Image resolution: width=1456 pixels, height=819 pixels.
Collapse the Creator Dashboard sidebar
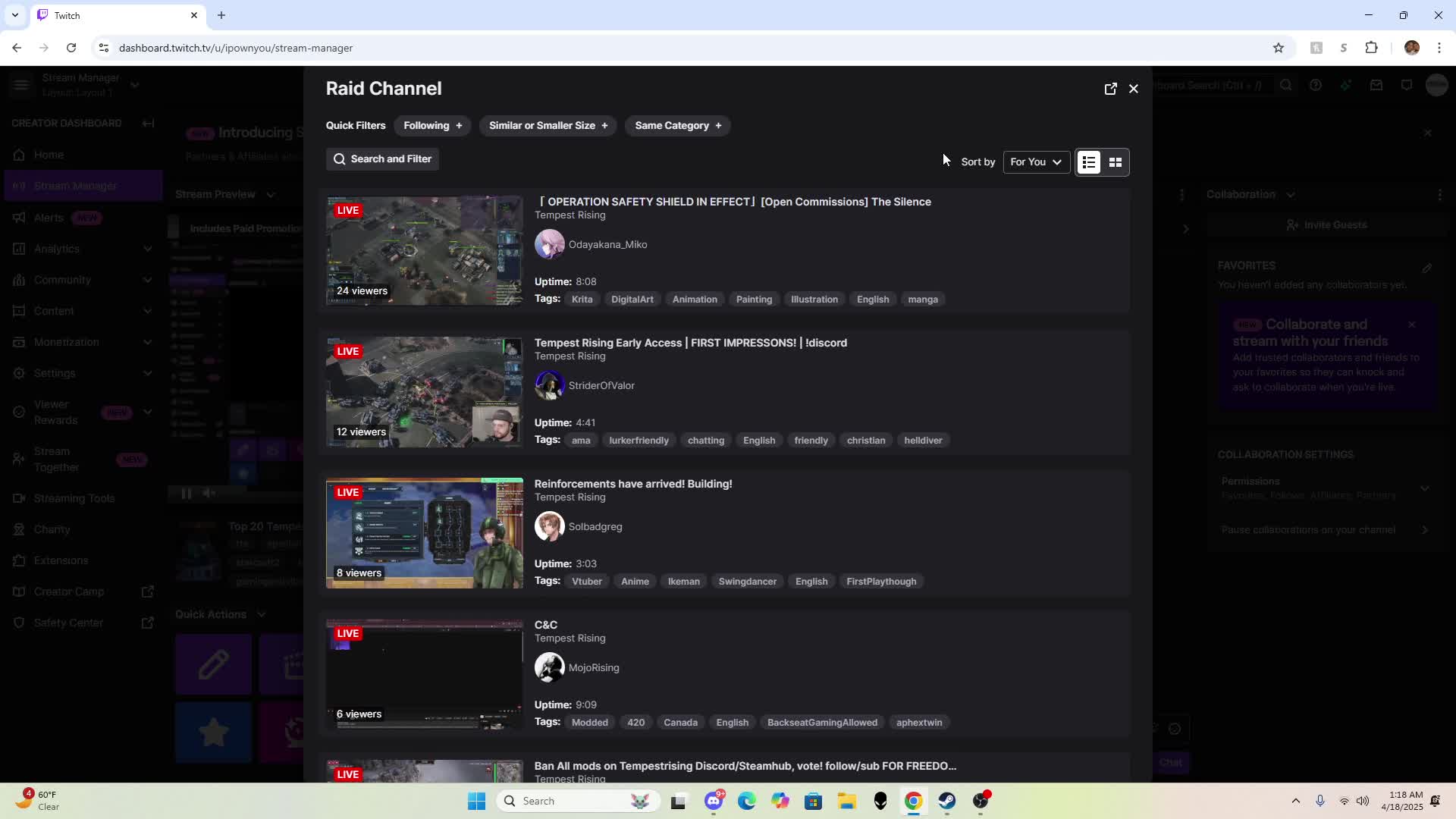tap(149, 123)
